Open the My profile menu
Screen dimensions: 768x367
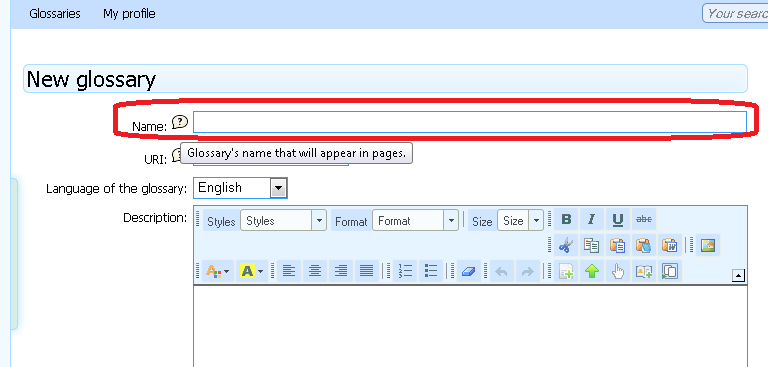click(129, 14)
